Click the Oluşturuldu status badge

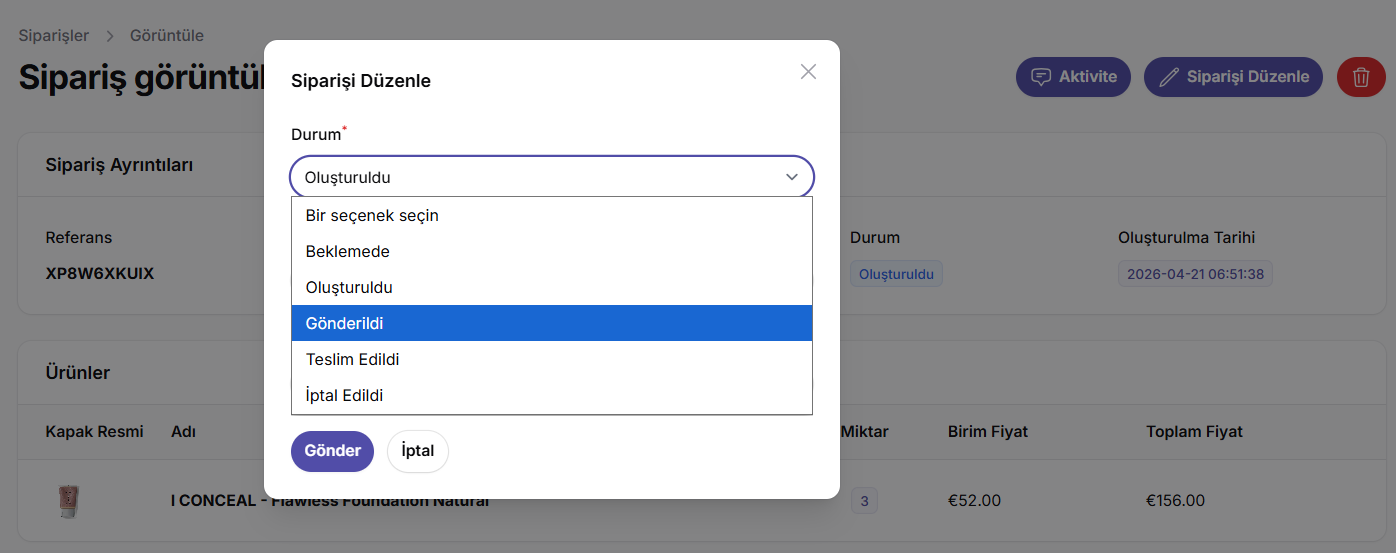click(896, 274)
